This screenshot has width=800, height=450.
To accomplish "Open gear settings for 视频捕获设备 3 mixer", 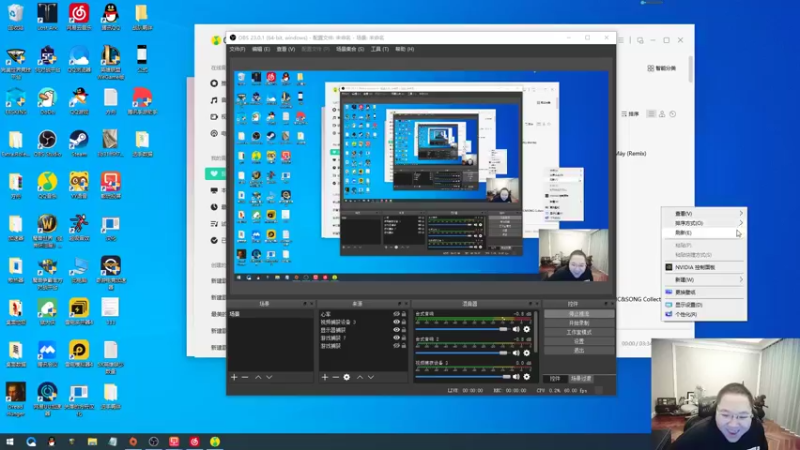I will (527, 377).
